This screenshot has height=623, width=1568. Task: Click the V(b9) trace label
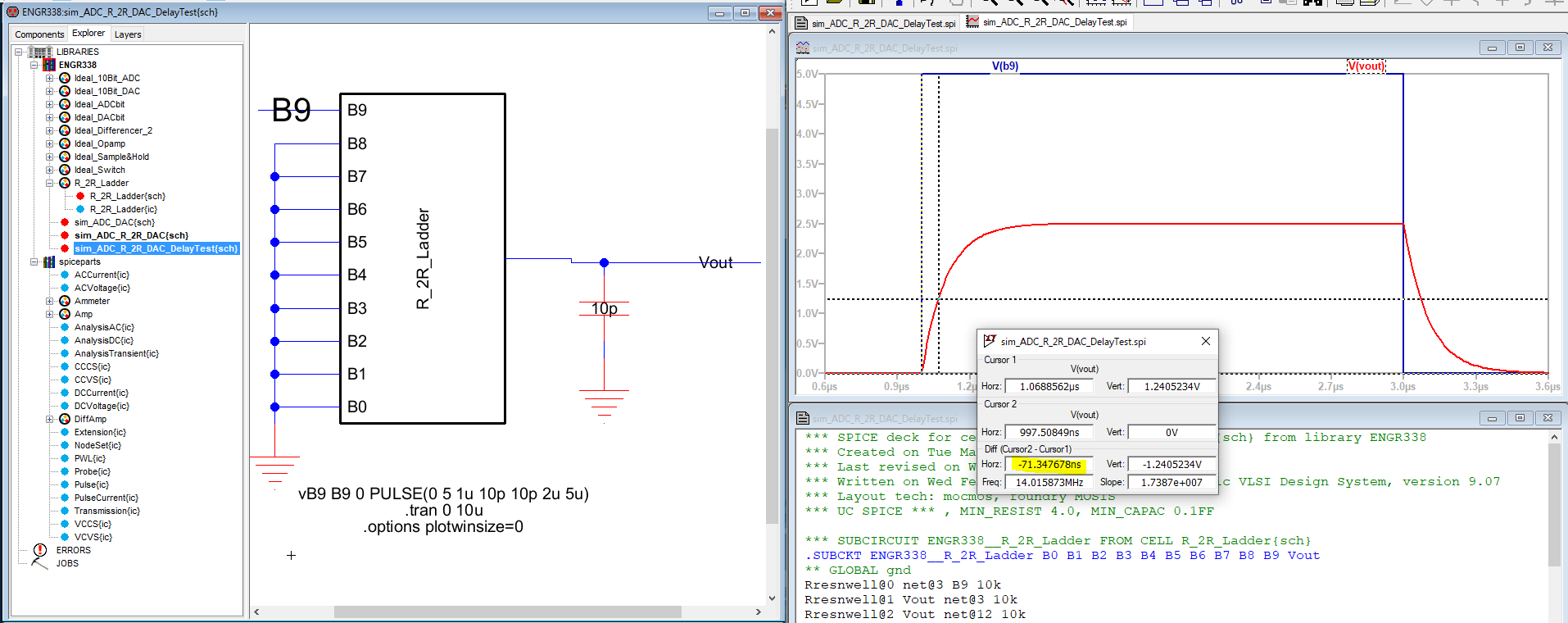point(1004,66)
